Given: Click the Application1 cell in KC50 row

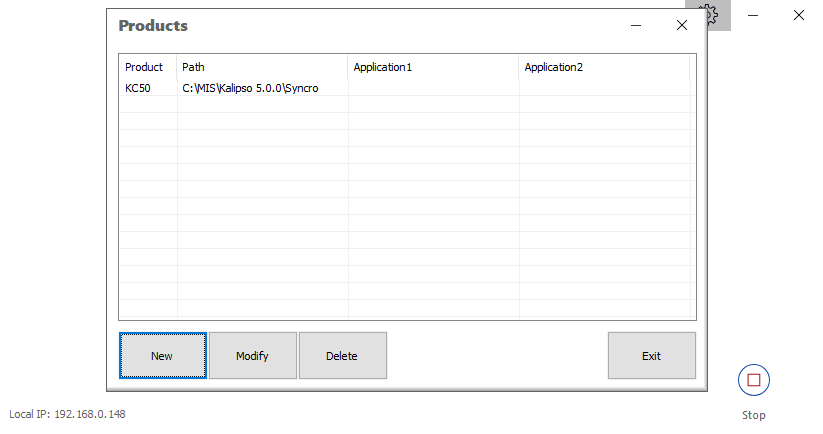Looking at the screenshot, I should click(433, 88).
